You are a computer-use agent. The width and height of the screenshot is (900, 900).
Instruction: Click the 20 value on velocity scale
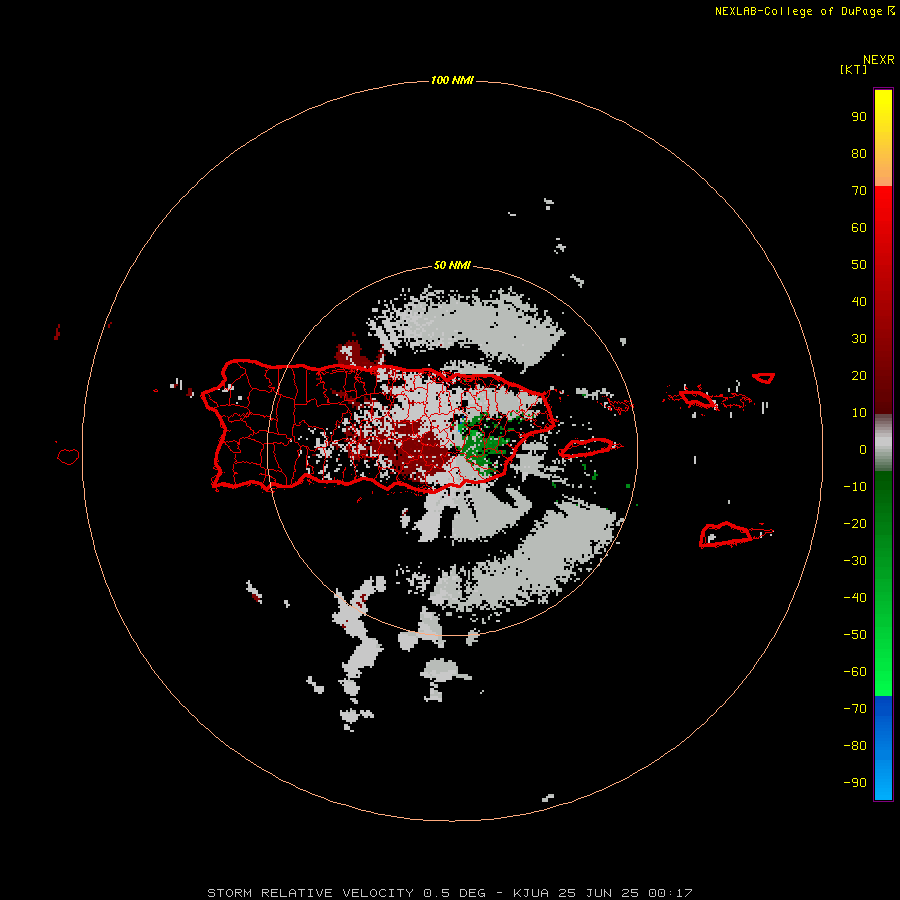(859, 376)
